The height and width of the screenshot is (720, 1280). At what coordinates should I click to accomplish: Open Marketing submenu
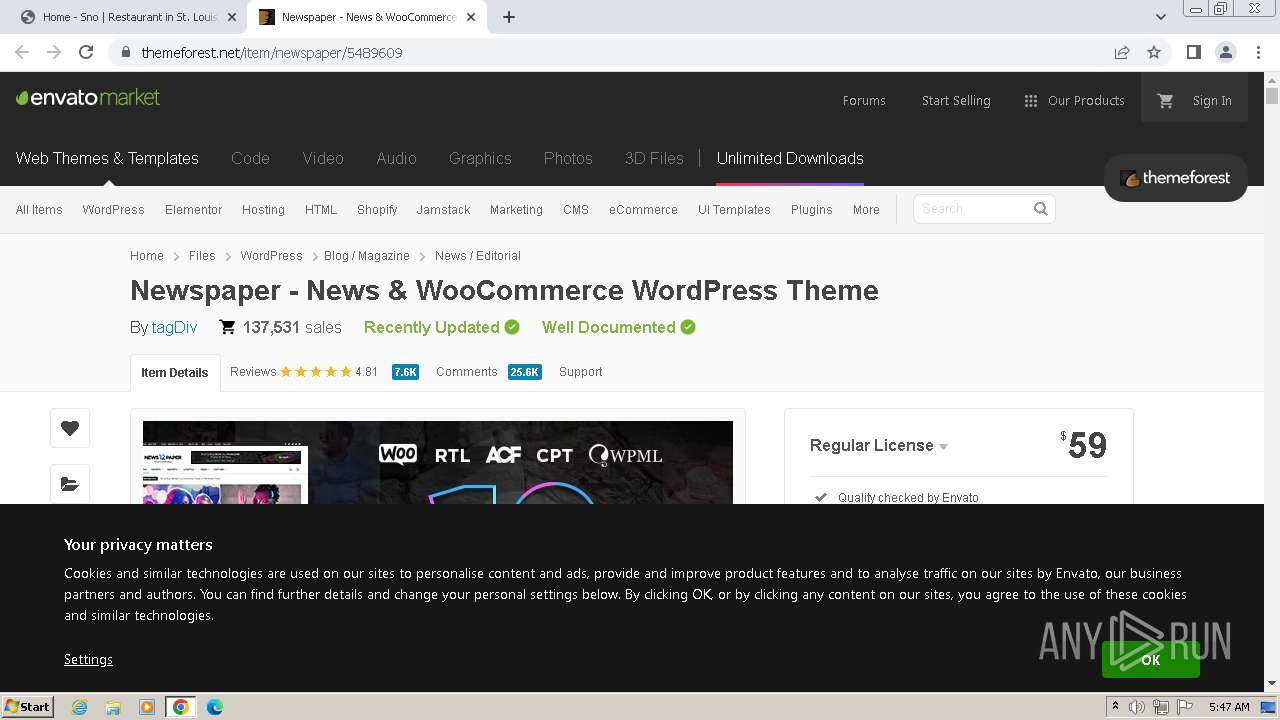pyautogui.click(x=516, y=210)
